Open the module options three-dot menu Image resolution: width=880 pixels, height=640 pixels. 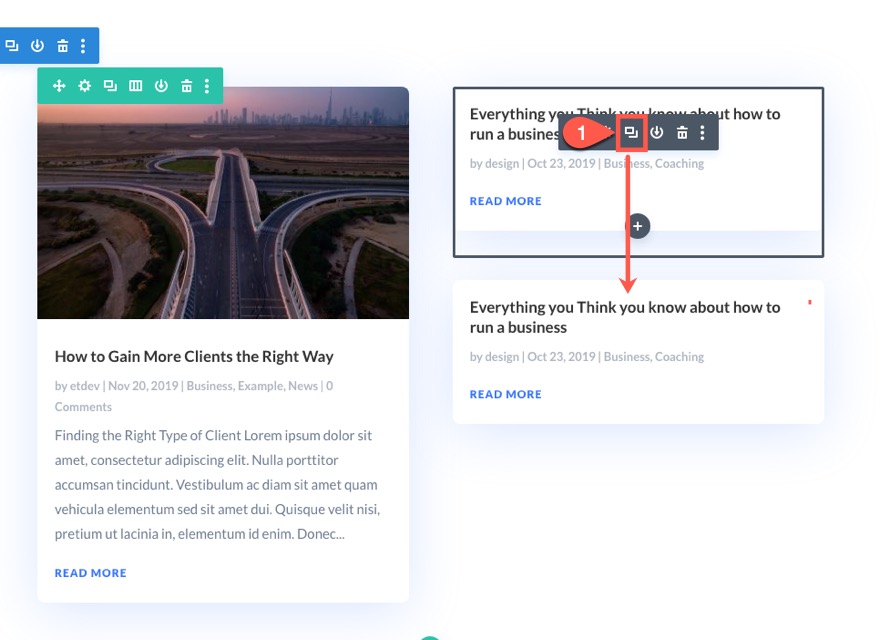703,131
